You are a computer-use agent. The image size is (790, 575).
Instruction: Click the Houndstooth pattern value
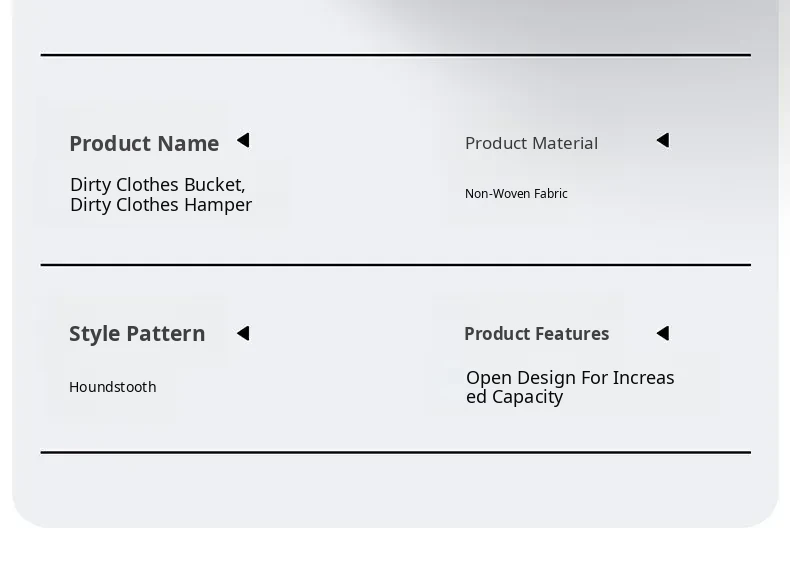click(x=113, y=387)
